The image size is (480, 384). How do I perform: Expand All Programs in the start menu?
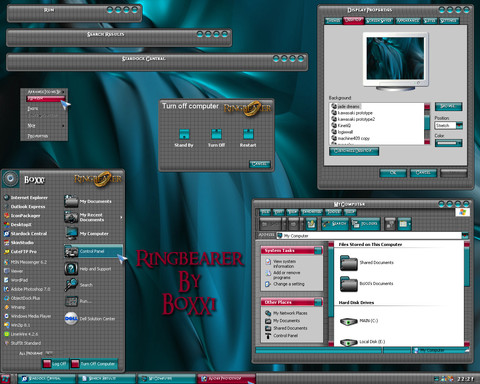coord(36,353)
